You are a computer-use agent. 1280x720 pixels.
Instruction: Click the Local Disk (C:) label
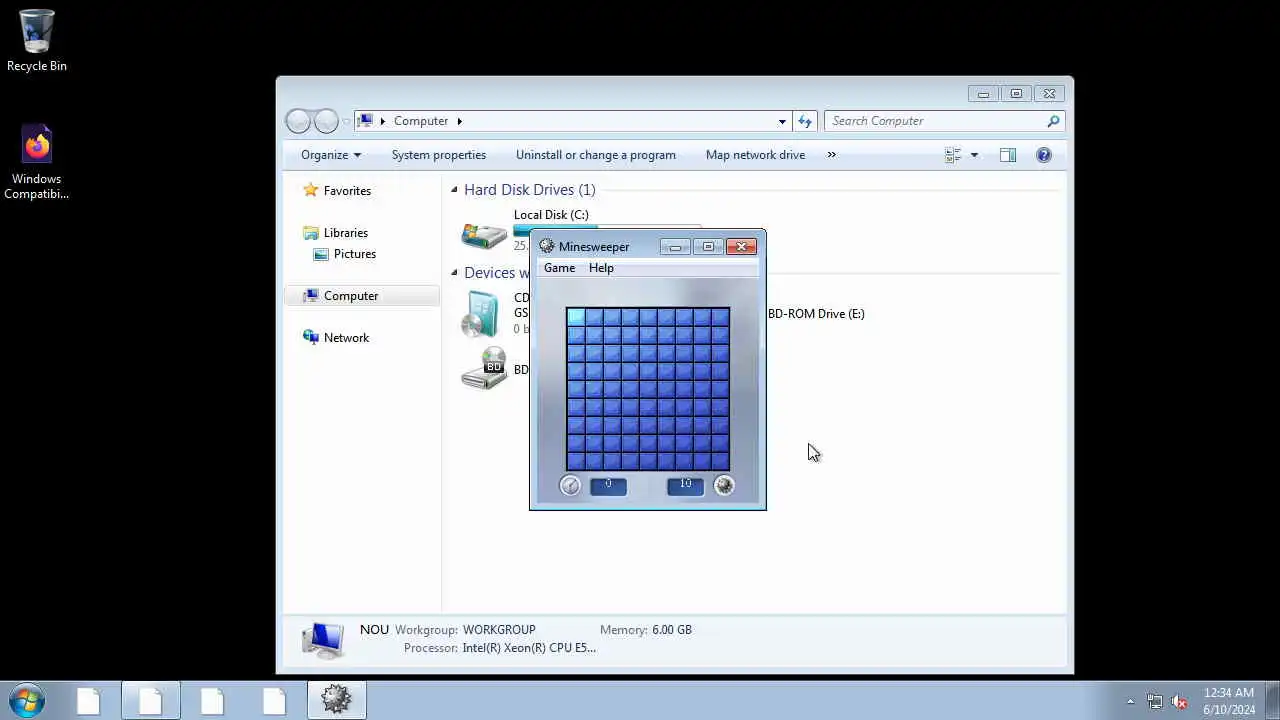[551, 215]
